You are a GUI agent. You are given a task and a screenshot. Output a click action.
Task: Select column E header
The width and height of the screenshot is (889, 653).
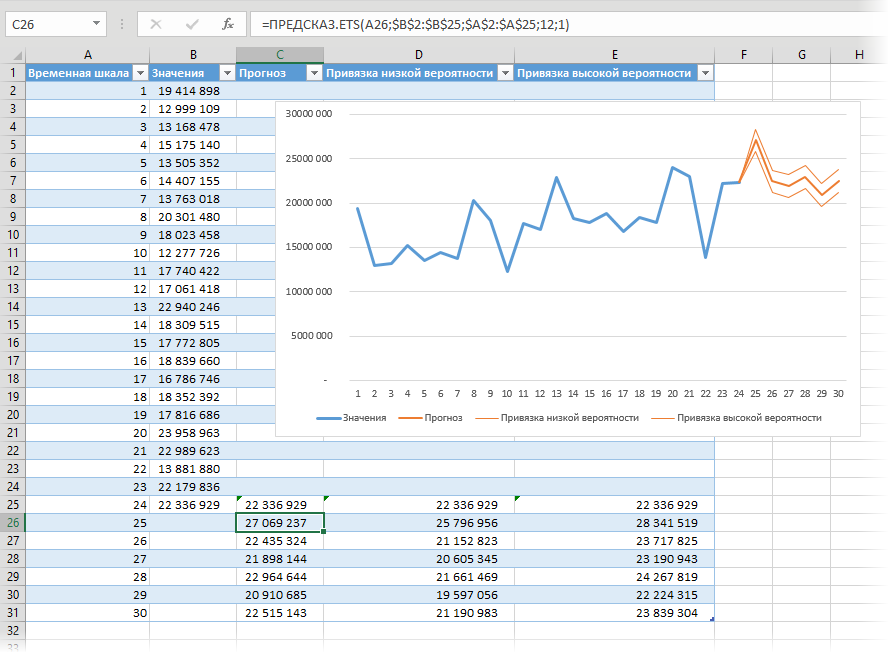tap(615, 55)
